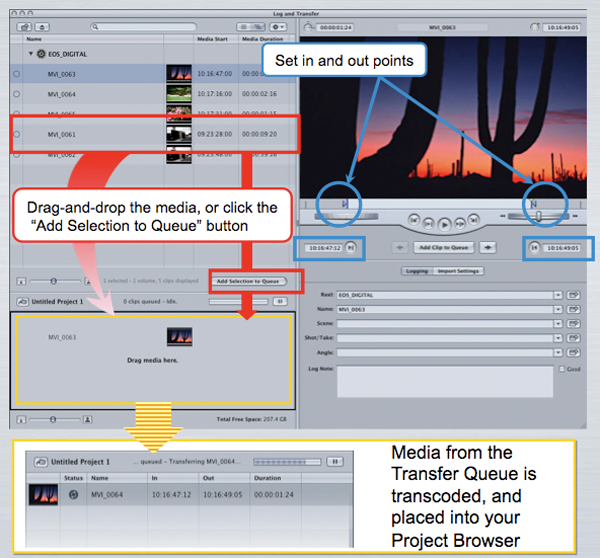Screen dimensions: 600x558
Task: Click the shuttle control left of transport buttons
Action: pyautogui.click(x=346, y=217)
